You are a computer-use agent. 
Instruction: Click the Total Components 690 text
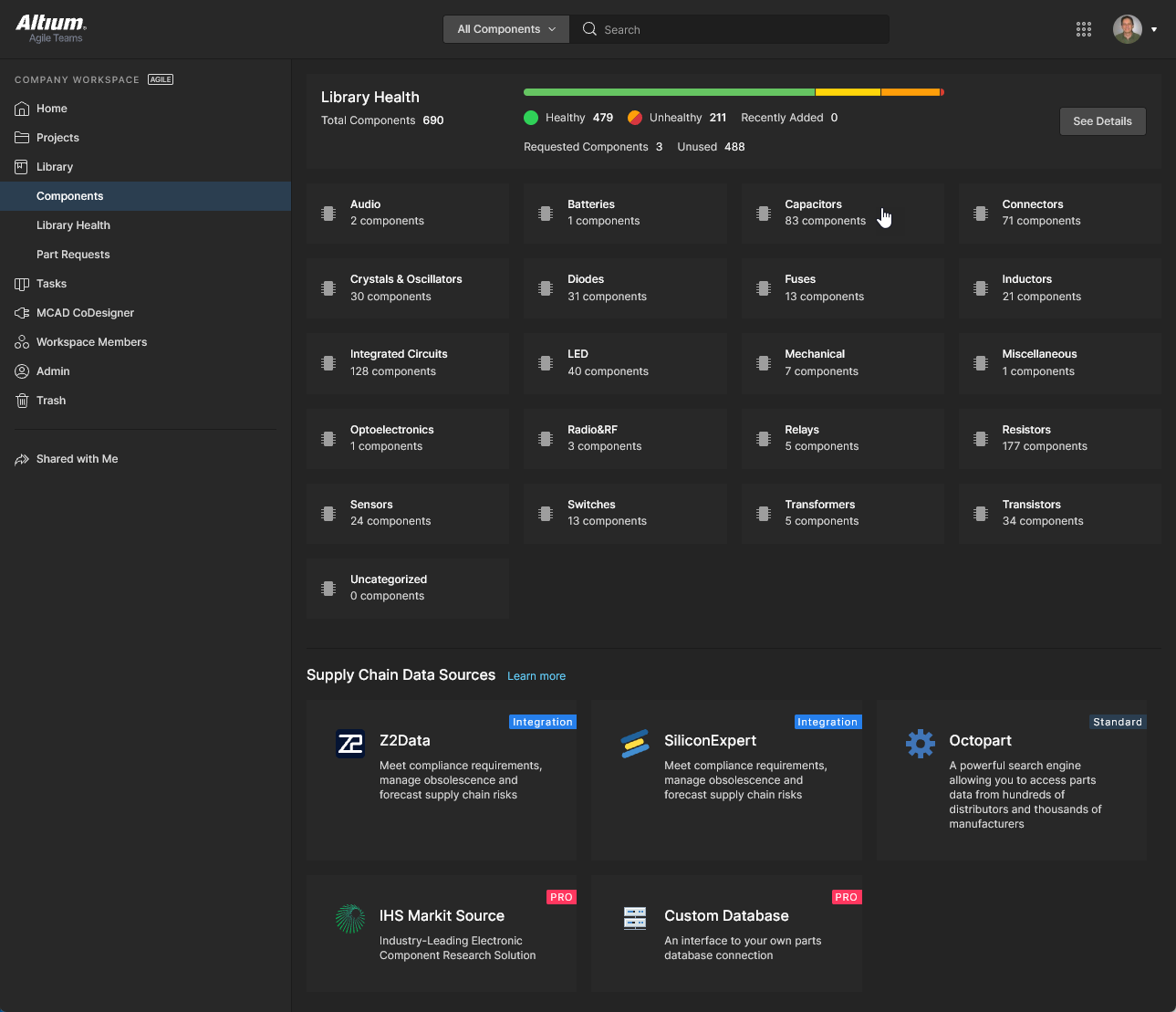(x=382, y=120)
